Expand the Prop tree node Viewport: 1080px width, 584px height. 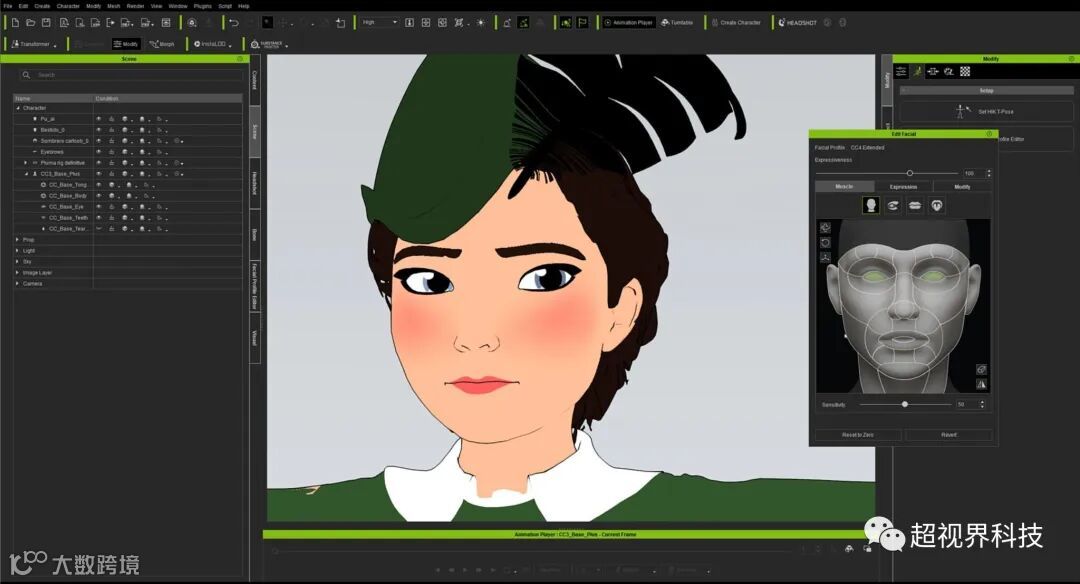tap(18, 240)
